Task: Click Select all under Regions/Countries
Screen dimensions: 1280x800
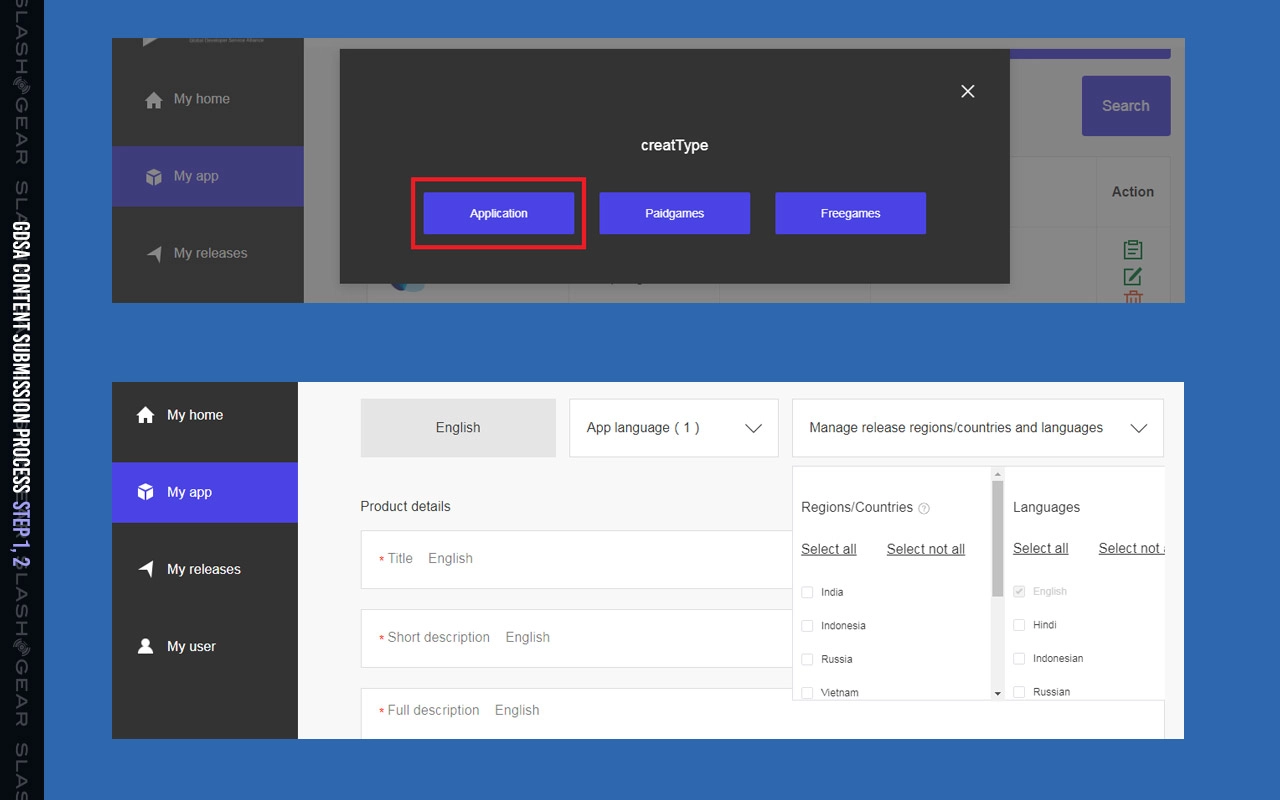Action: pyautogui.click(x=828, y=549)
